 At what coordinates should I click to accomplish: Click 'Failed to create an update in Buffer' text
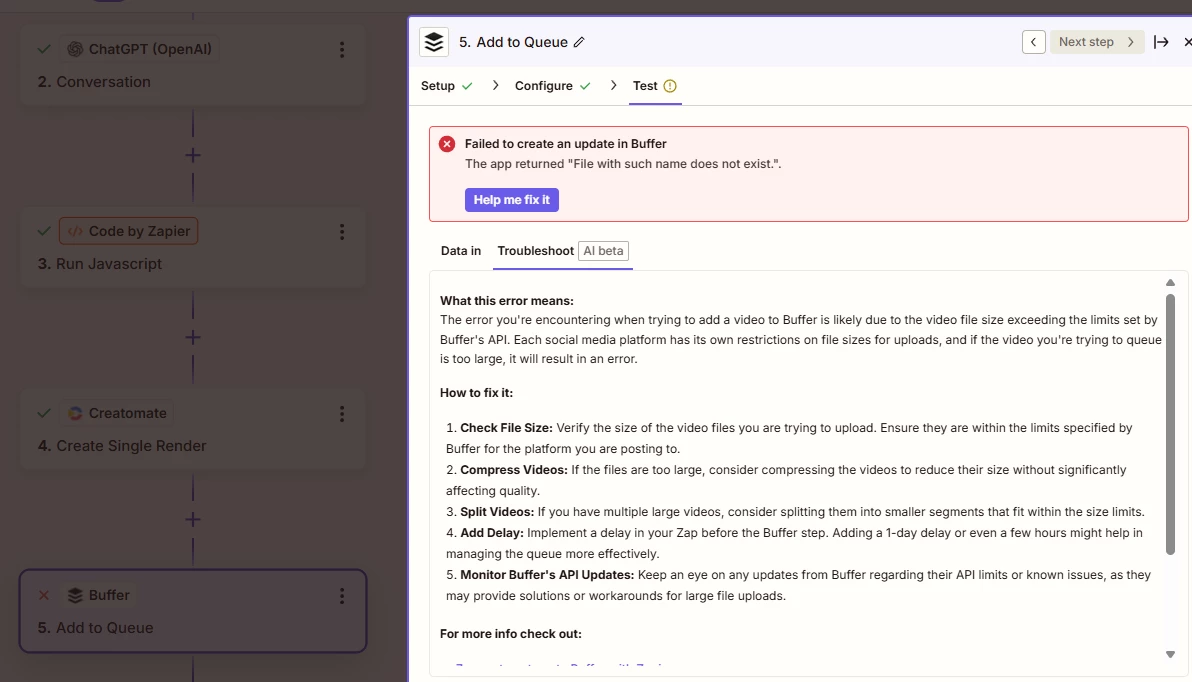566,144
